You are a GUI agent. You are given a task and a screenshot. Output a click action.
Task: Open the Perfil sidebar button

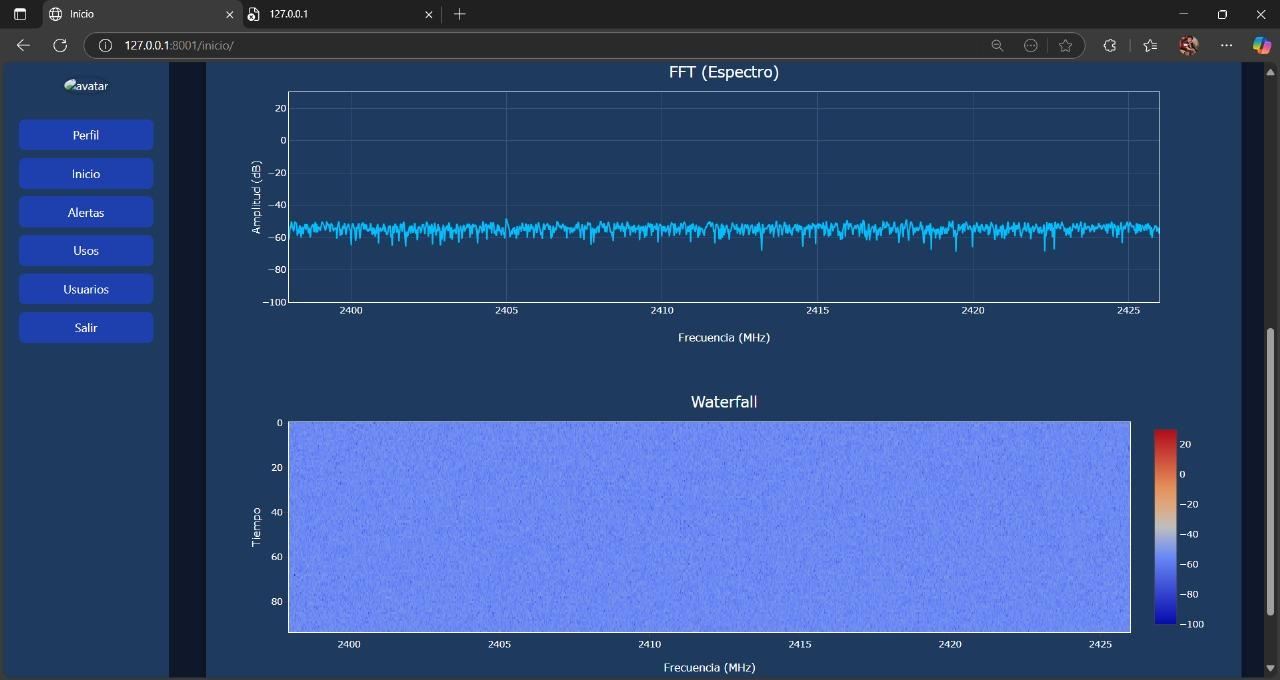pyautogui.click(x=86, y=135)
